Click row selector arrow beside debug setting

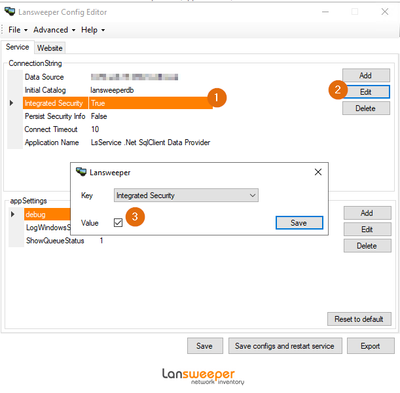(13, 214)
